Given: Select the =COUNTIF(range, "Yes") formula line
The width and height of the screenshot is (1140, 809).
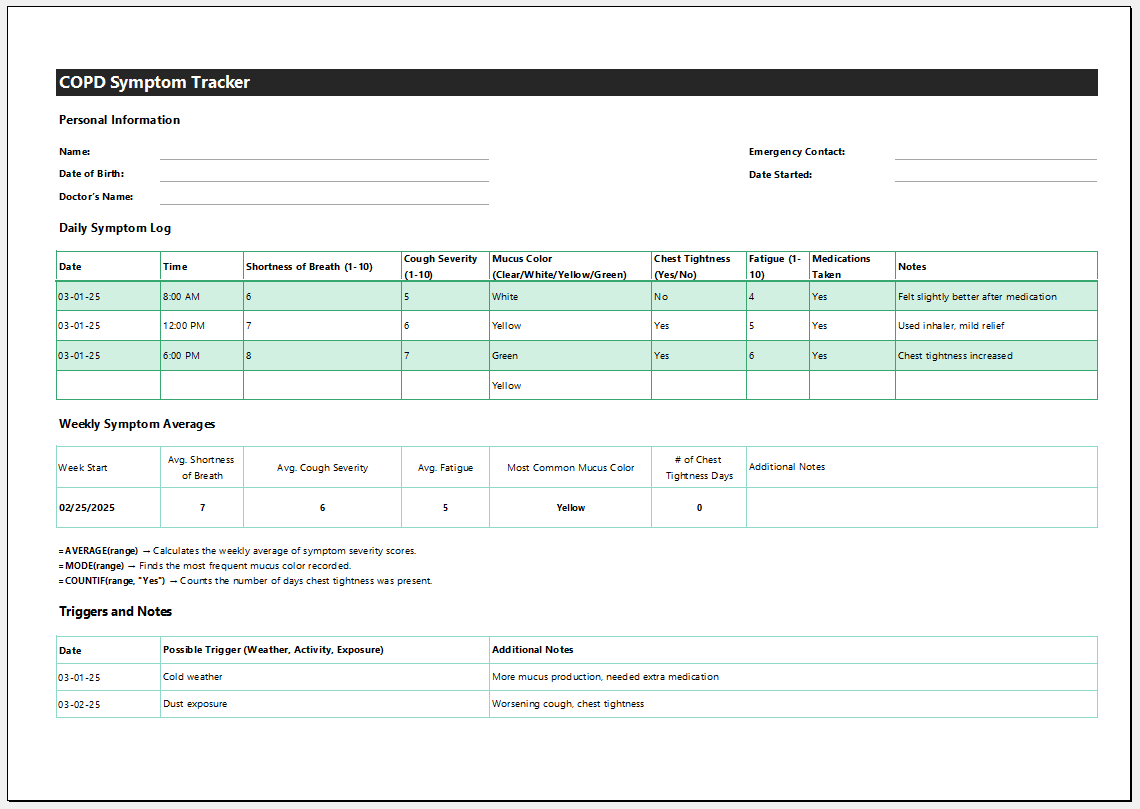Looking at the screenshot, I should point(245,581).
